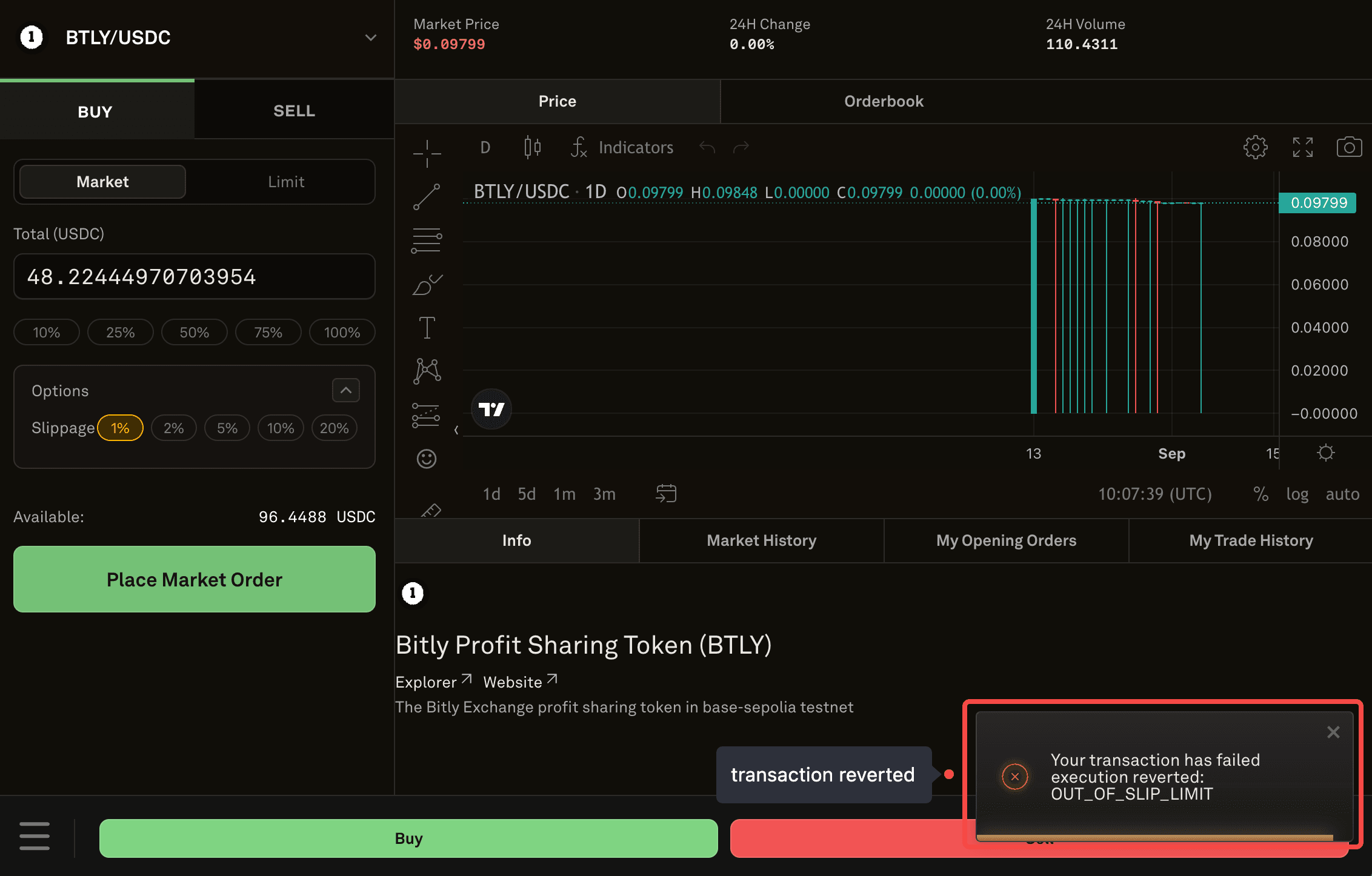The width and height of the screenshot is (1372, 876).
Task: Open the My Trade History tab
Action: 1251,540
